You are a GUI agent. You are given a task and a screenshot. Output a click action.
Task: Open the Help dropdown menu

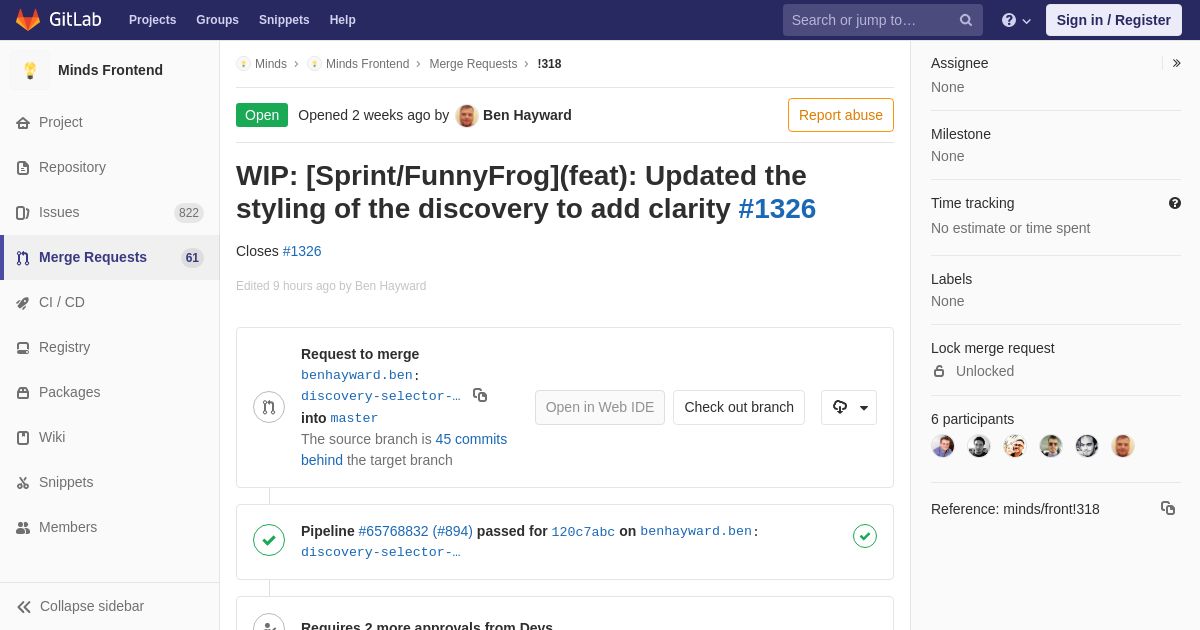pos(1016,20)
